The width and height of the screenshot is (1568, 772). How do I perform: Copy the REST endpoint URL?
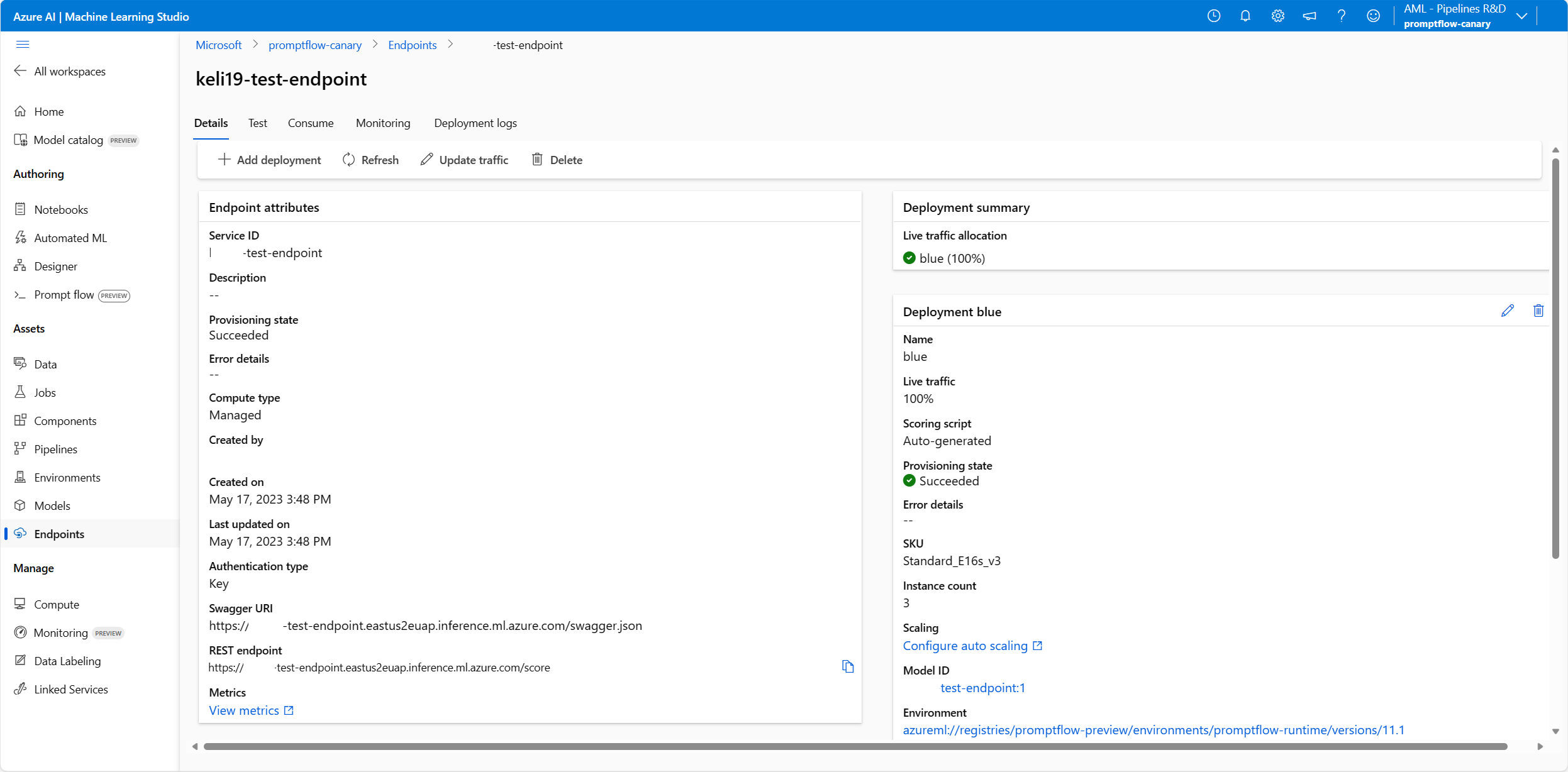847,666
